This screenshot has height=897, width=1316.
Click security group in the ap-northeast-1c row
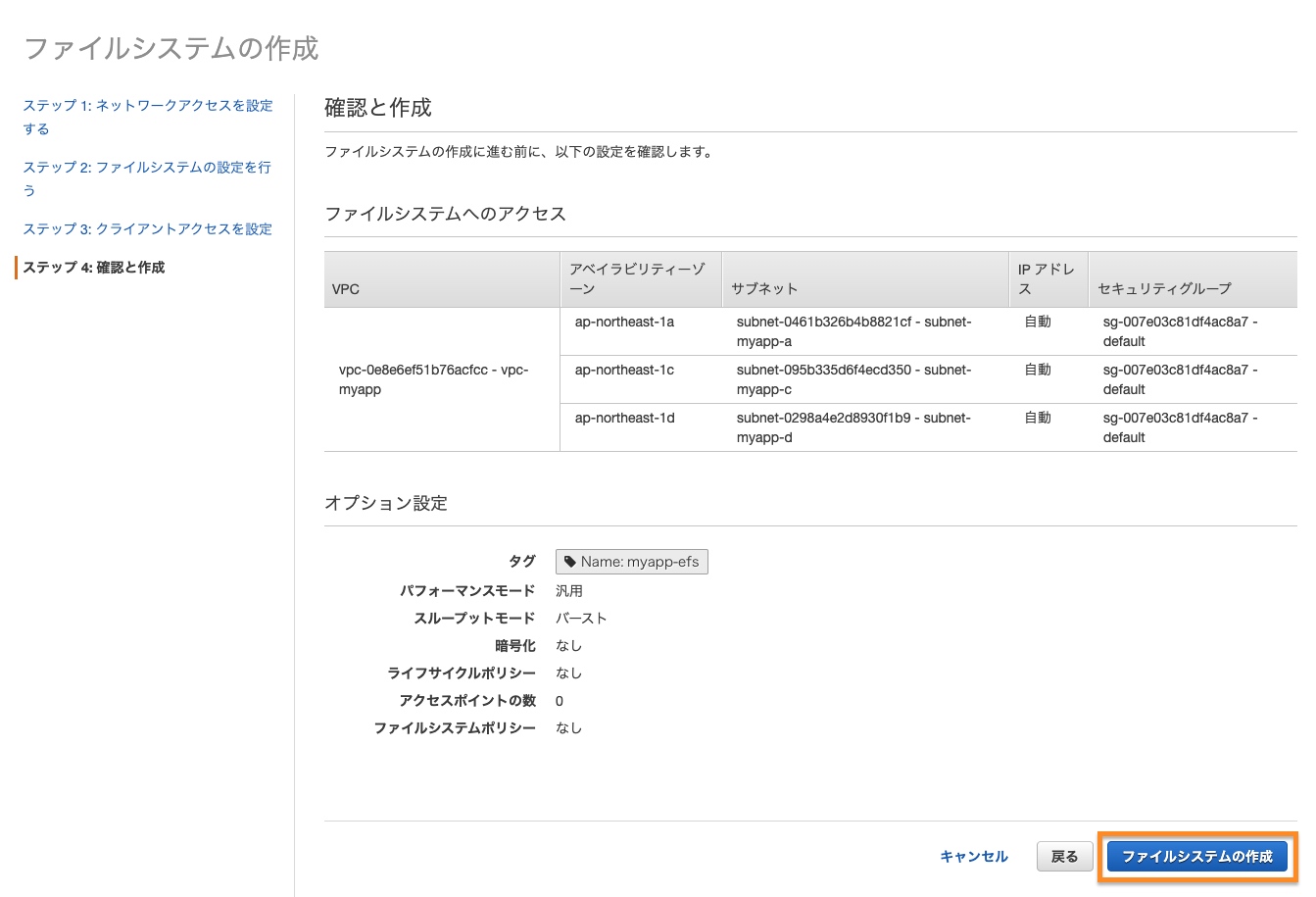click(x=1180, y=379)
